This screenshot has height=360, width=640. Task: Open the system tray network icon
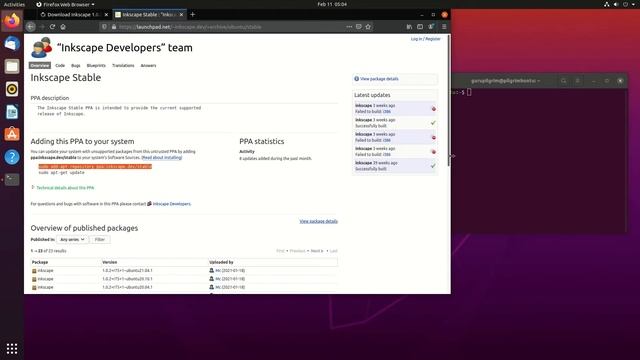coord(607,4)
